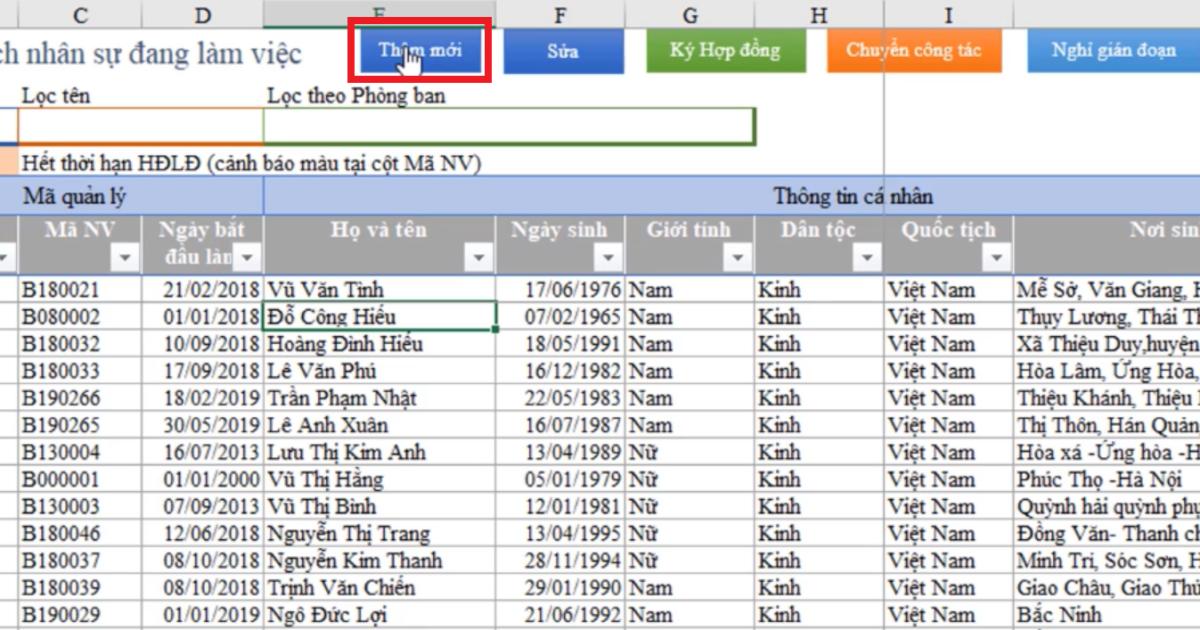Select column header E
Screen dimensions: 1200x630
[x=378, y=14]
